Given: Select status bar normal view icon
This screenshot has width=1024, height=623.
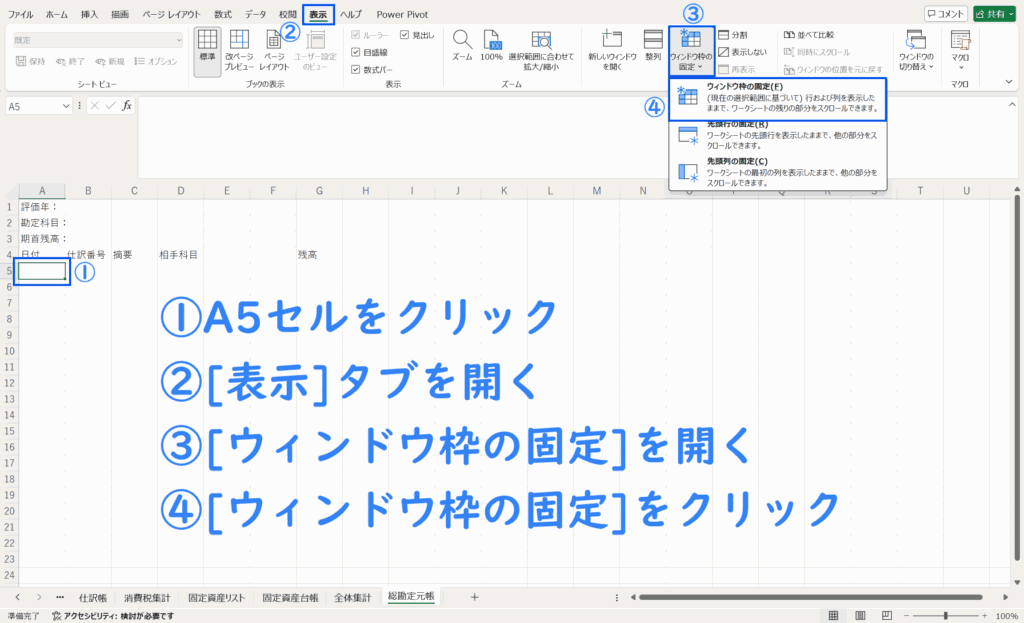Looking at the screenshot, I should click(833, 616).
